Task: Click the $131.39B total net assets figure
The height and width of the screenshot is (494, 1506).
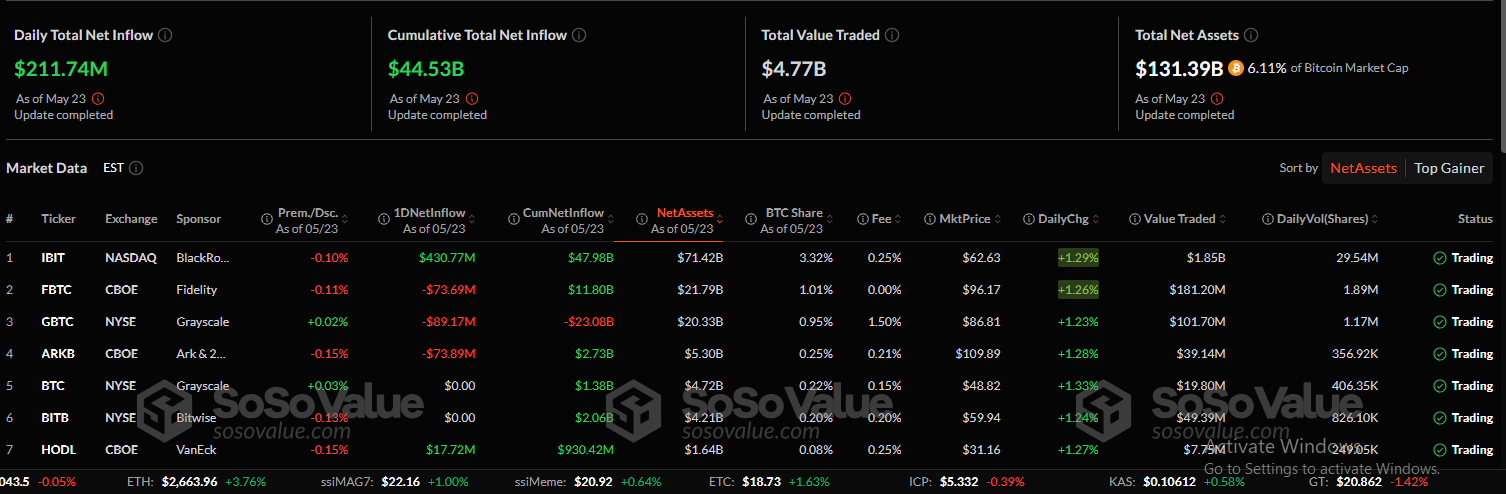Action: pyautogui.click(x=1179, y=69)
